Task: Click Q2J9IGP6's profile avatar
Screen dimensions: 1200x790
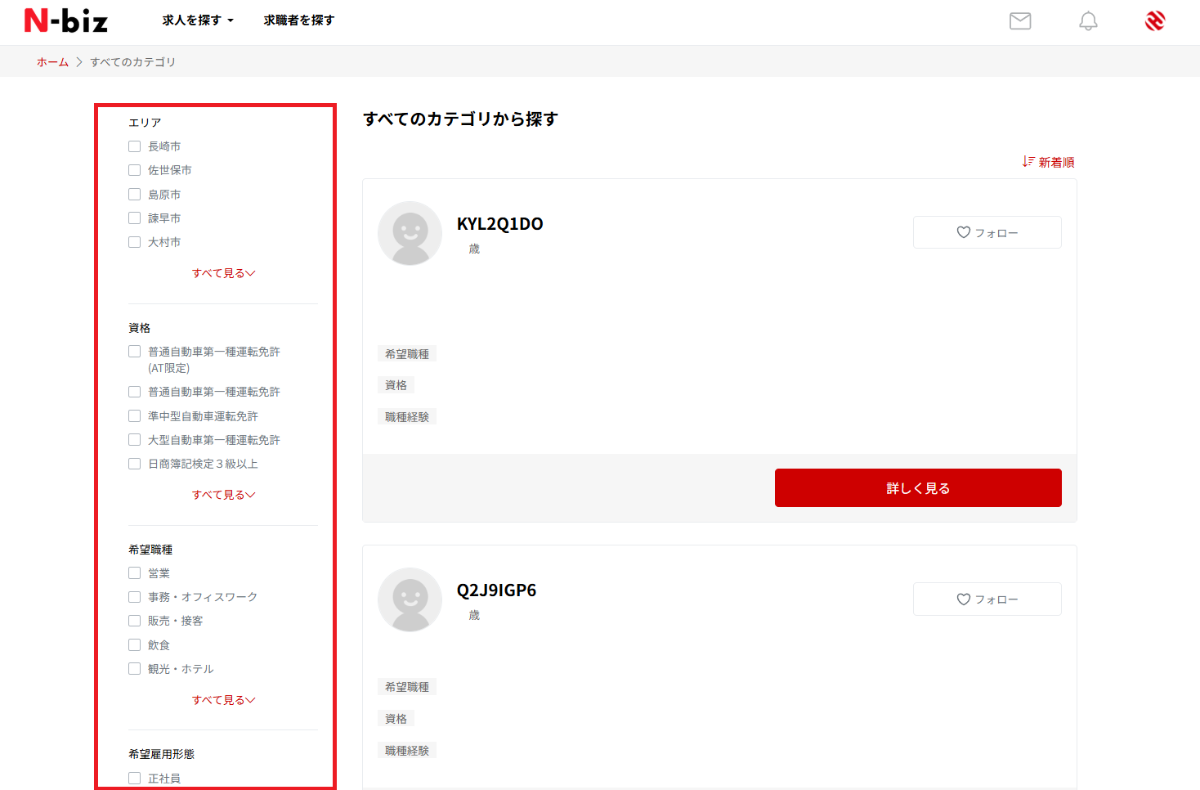Action: click(x=410, y=599)
